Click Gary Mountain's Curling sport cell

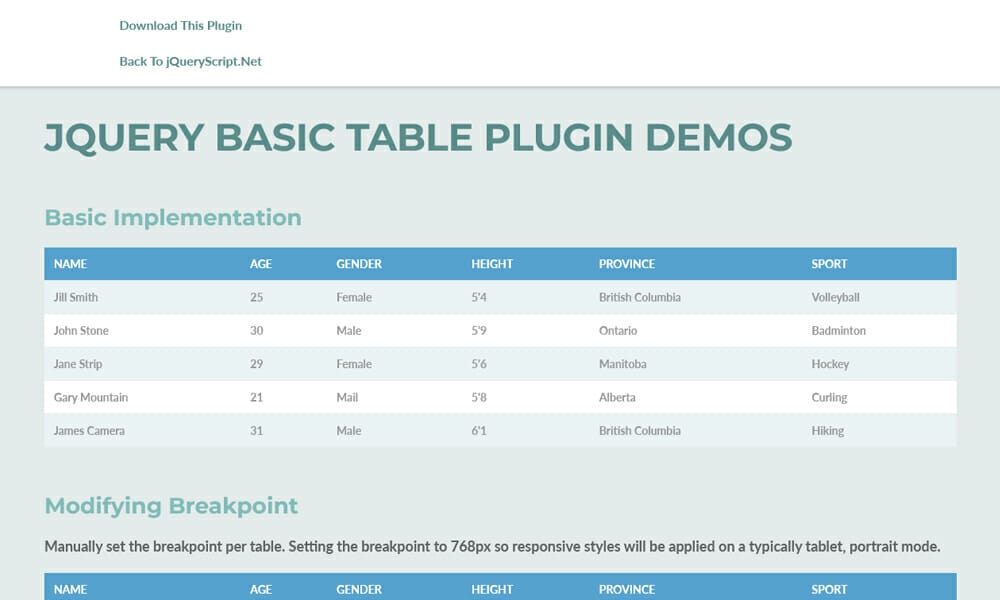[x=830, y=397]
